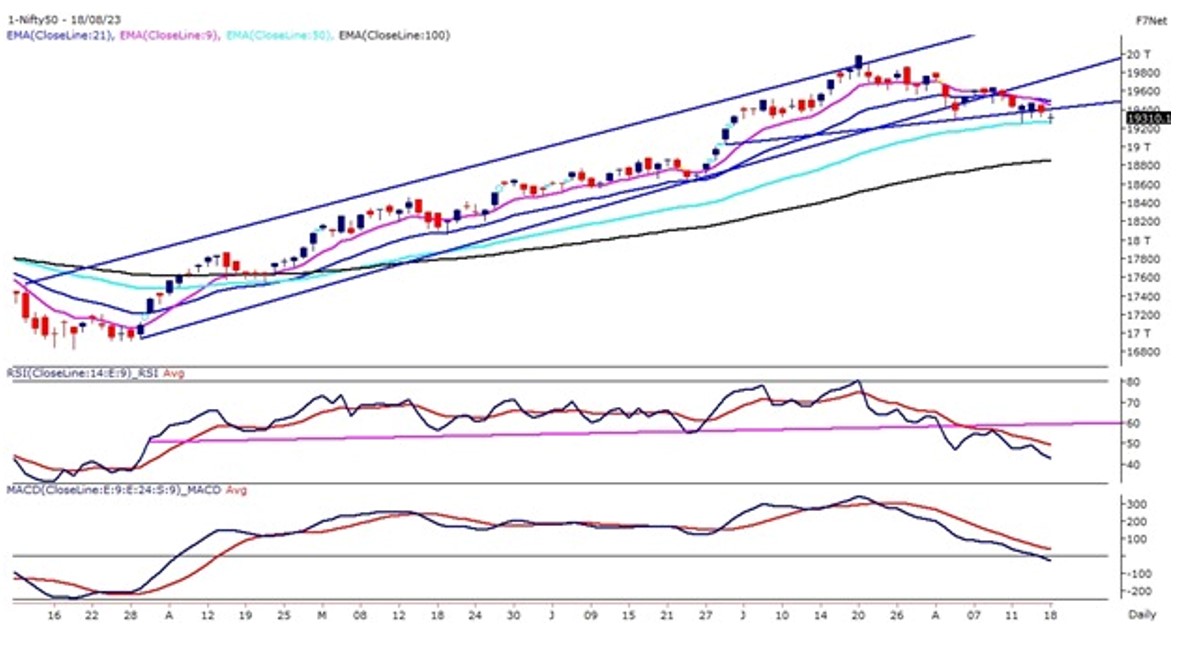Click the date label 16 on the time axis

53,615
